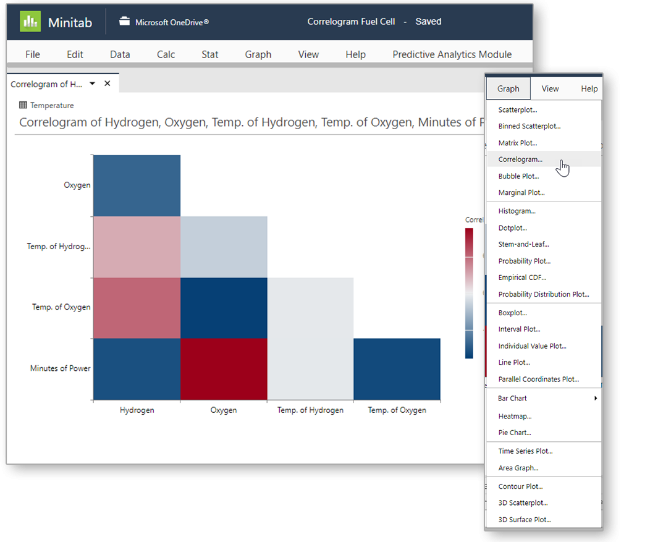Open the Correlogram tab dropdown arrow
The image size is (658, 542).
[93, 84]
